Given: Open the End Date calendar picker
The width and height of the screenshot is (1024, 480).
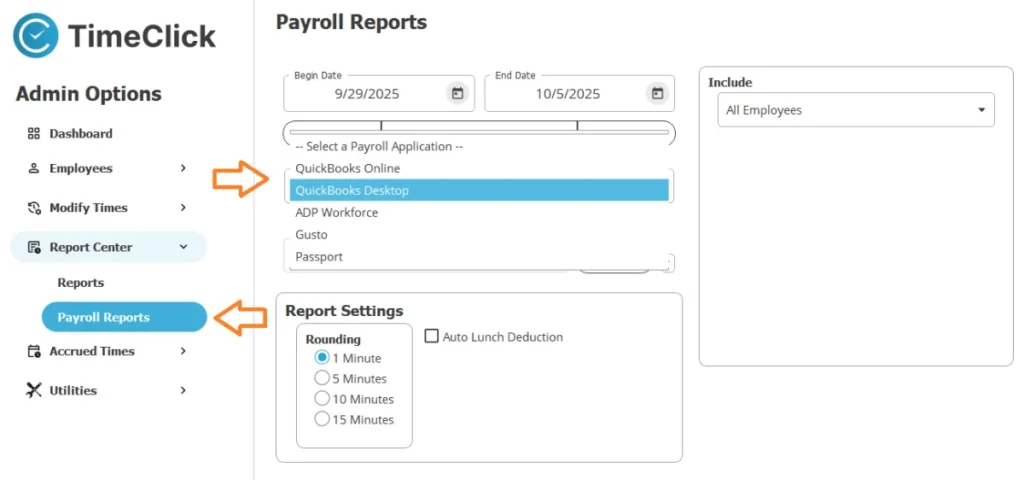Looking at the screenshot, I should (x=657, y=94).
